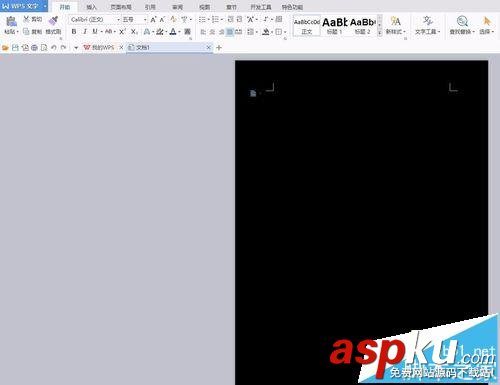This screenshot has width=500, height=385.
Task: Click the Cut scissors button
Action: point(32,19)
